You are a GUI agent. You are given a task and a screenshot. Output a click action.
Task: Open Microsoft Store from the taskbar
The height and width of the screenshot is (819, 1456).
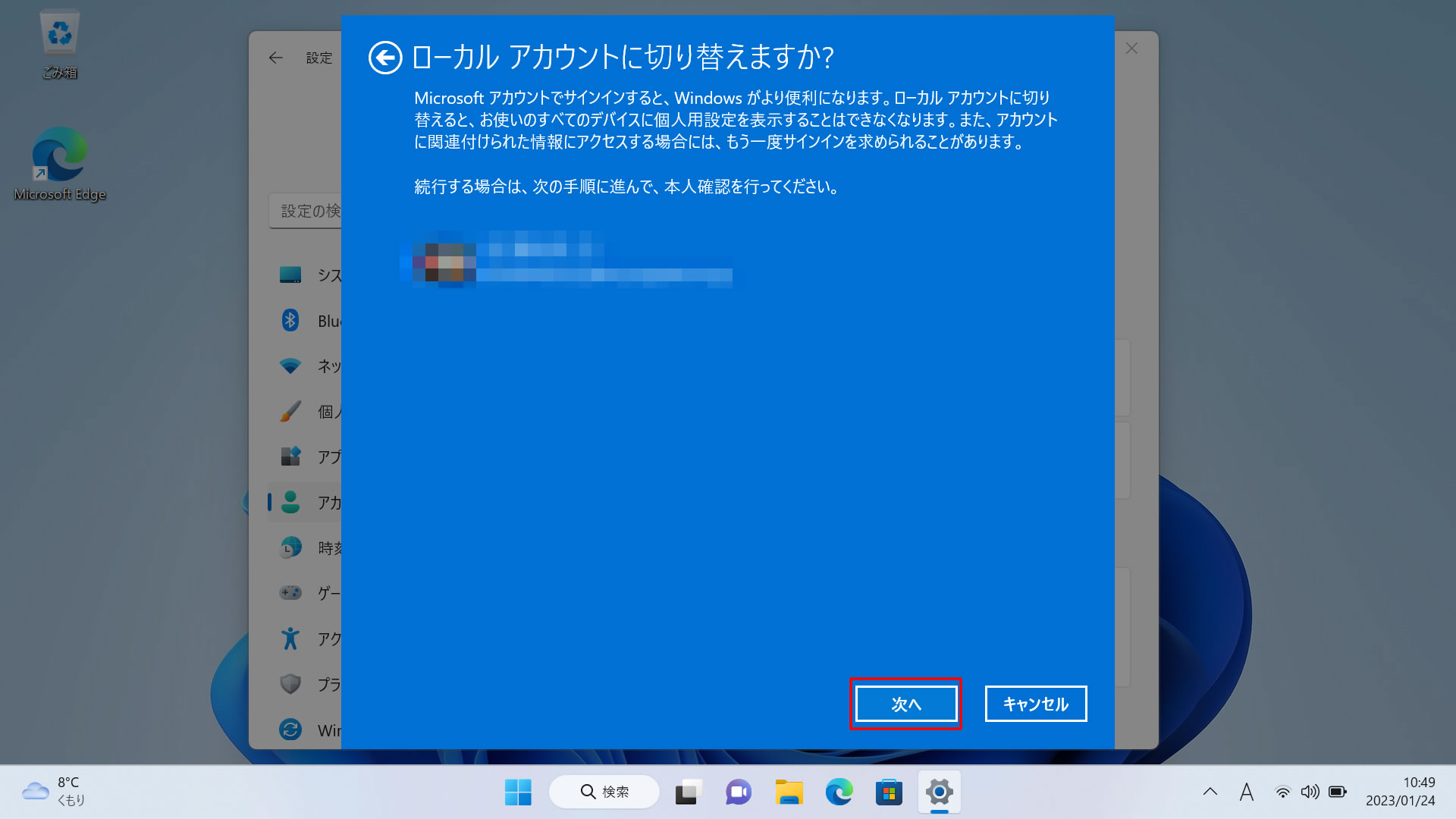(889, 792)
